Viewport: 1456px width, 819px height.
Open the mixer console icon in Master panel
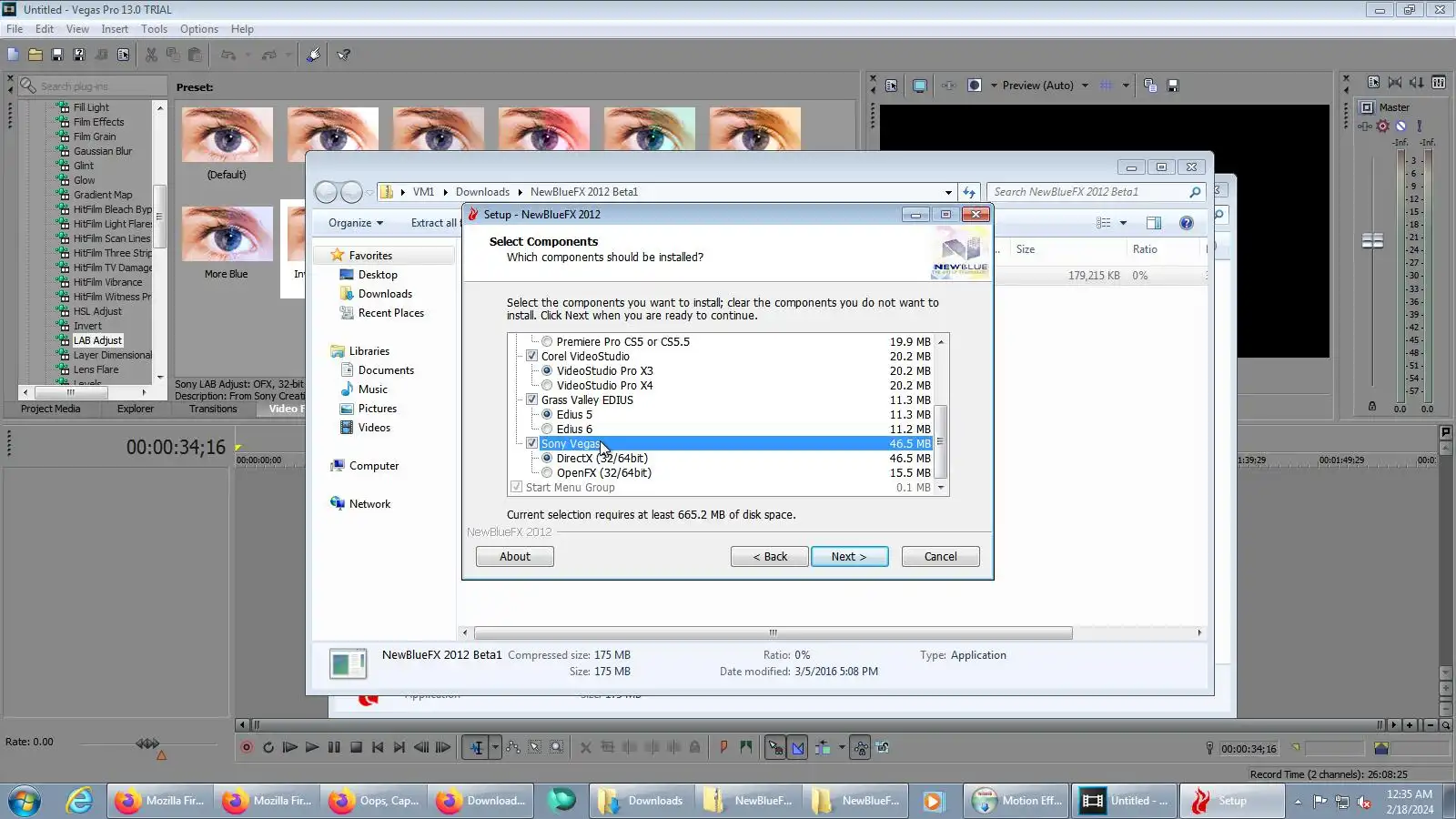pyautogui.click(x=1439, y=82)
